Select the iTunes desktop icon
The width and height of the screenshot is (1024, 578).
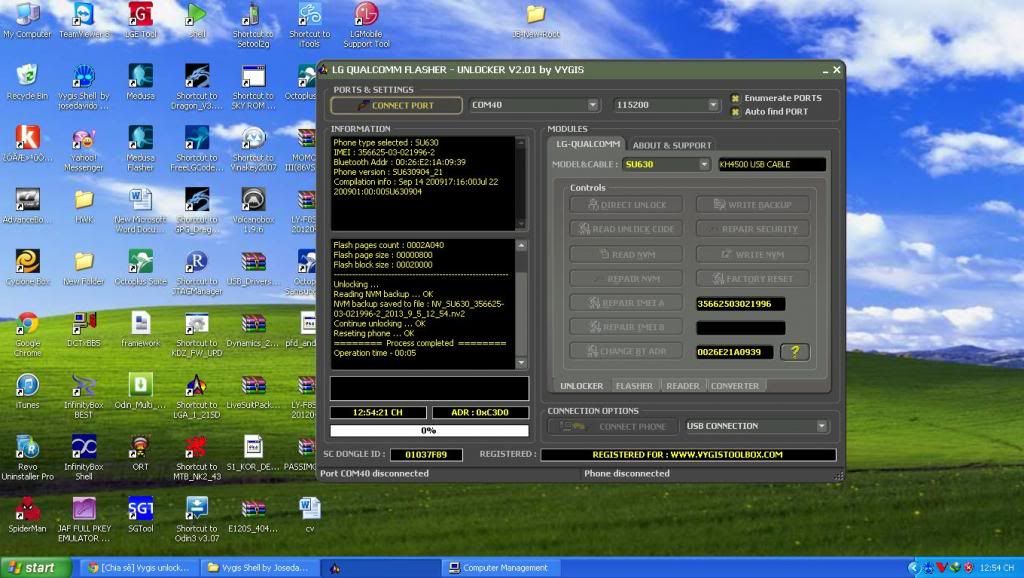tap(27, 391)
